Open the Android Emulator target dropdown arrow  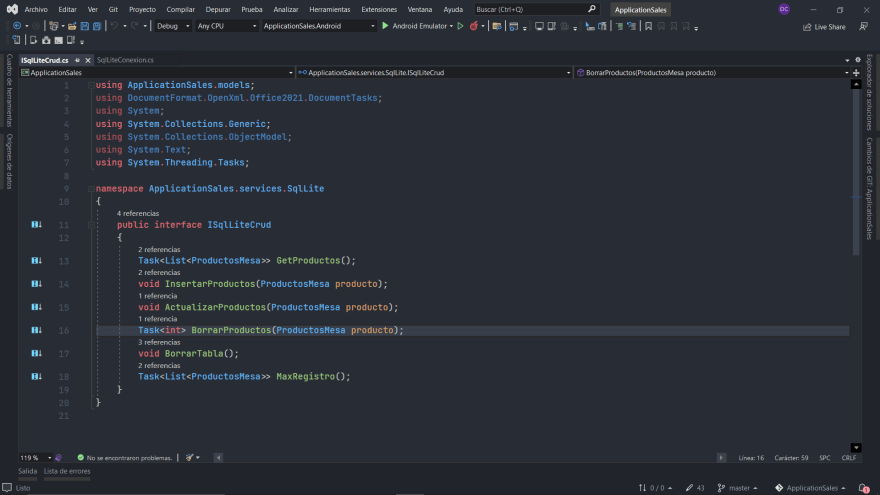click(451, 26)
